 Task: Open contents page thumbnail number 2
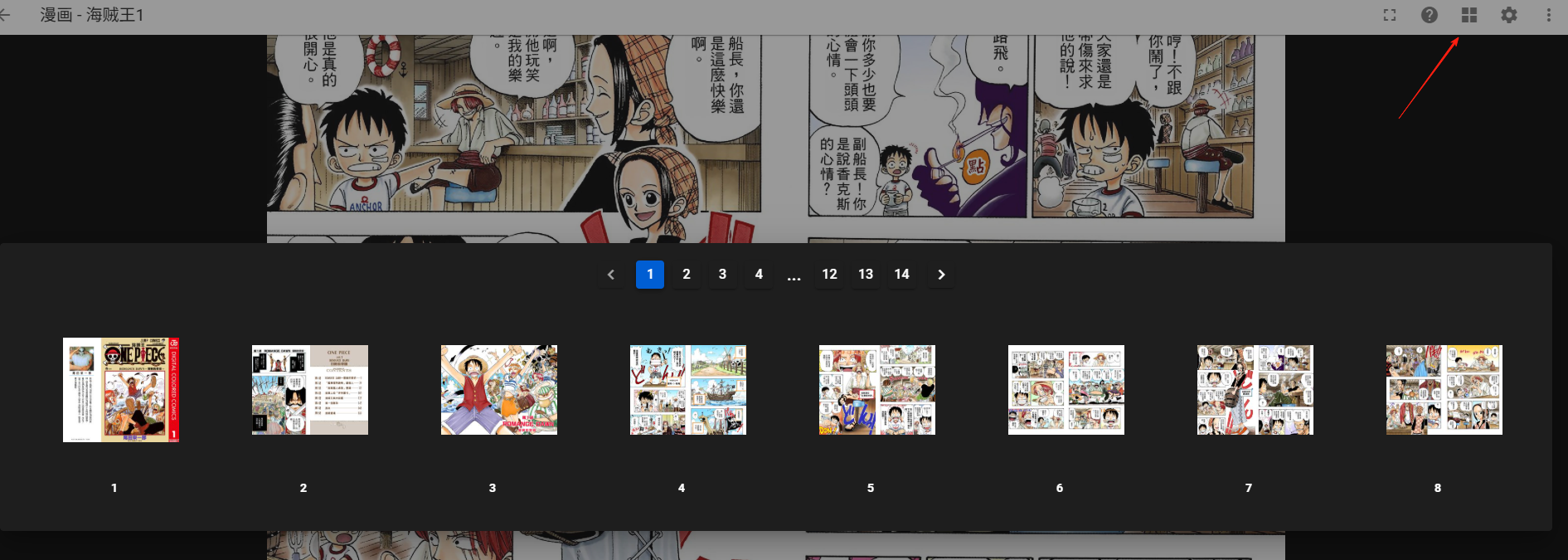coord(310,390)
